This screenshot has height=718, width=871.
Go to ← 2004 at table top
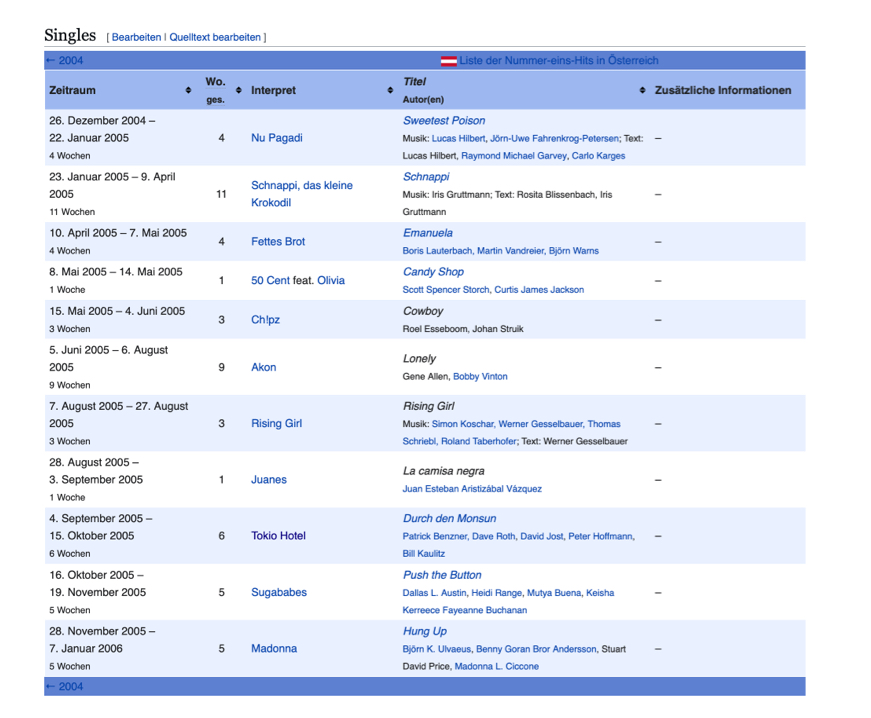pyautogui.click(x=64, y=61)
